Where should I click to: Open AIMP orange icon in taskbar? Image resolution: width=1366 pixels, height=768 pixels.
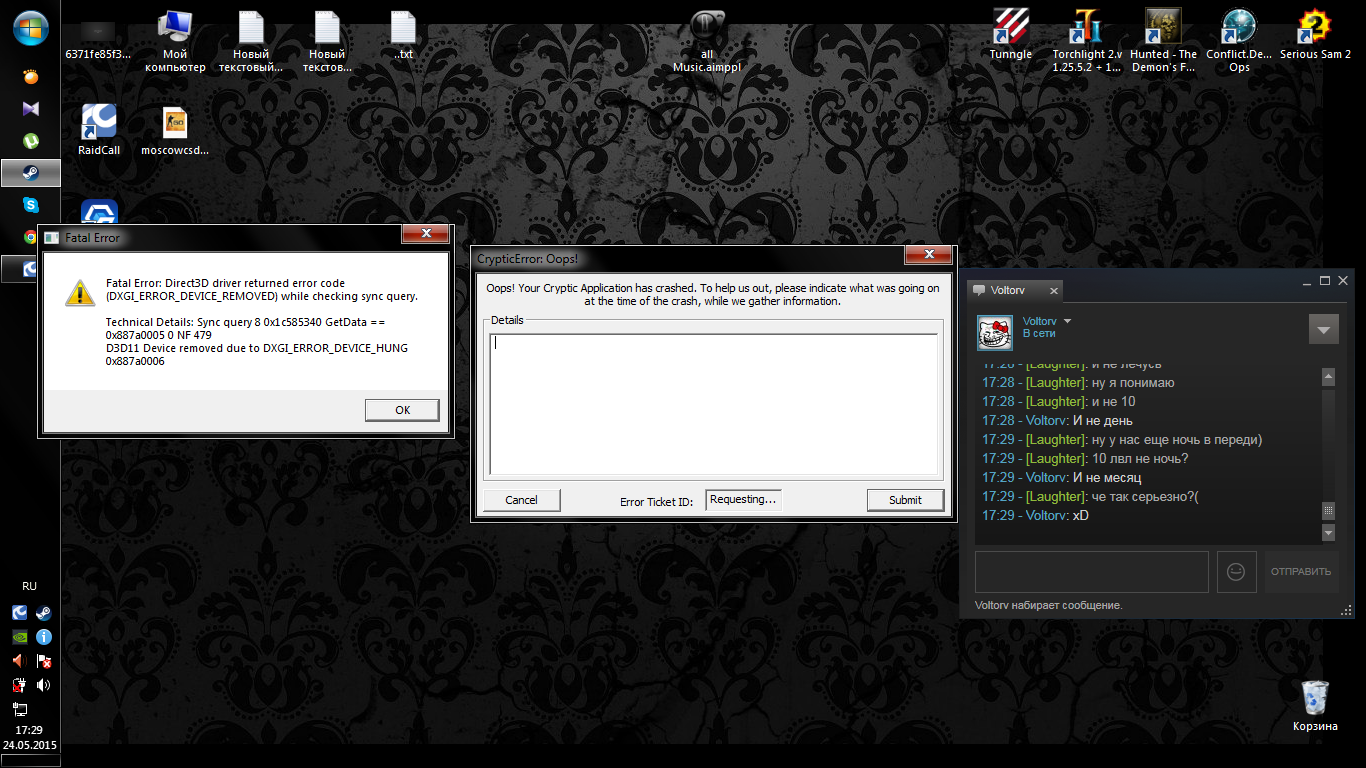click(31, 77)
